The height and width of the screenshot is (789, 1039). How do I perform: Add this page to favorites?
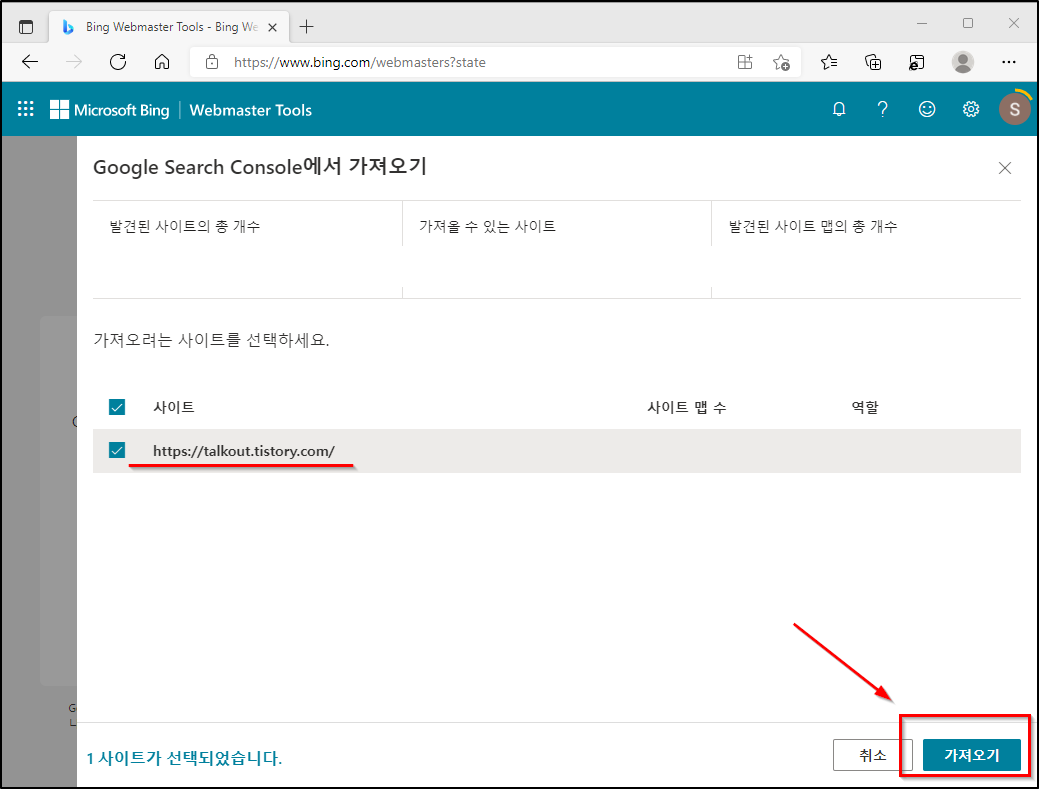pos(781,62)
